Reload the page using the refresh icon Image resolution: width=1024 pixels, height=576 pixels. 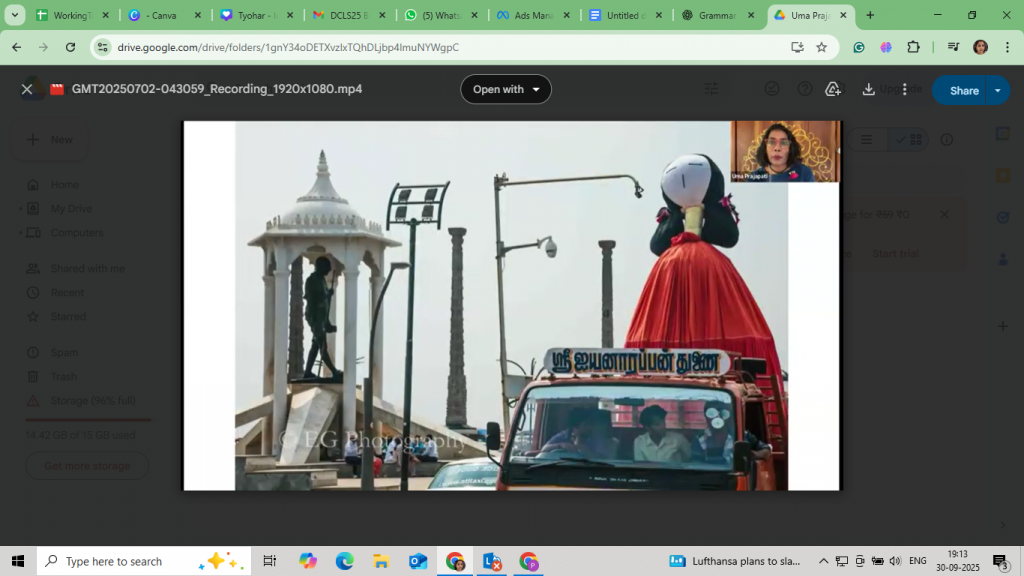click(70, 47)
